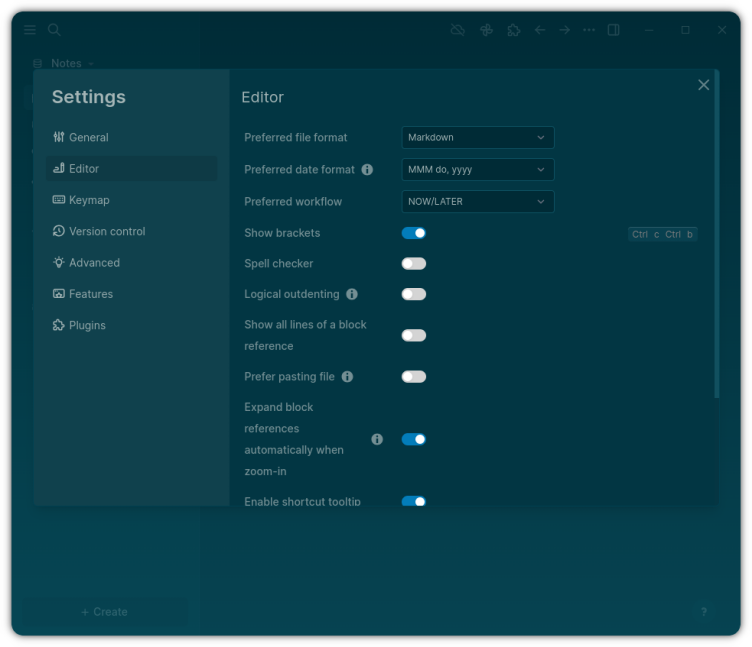
Task: Turn on Logical outdenting switch
Action: pos(413,295)
